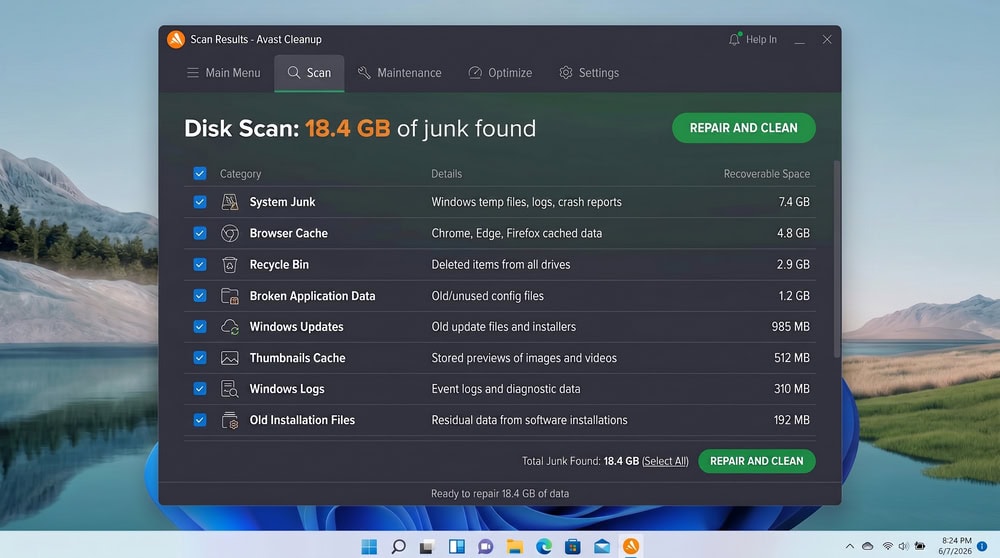Image resolution: width=1000 pixels, height=558 pixels.
Task: Click the Broken Application Data folder icon
Action: click(230, 296)
